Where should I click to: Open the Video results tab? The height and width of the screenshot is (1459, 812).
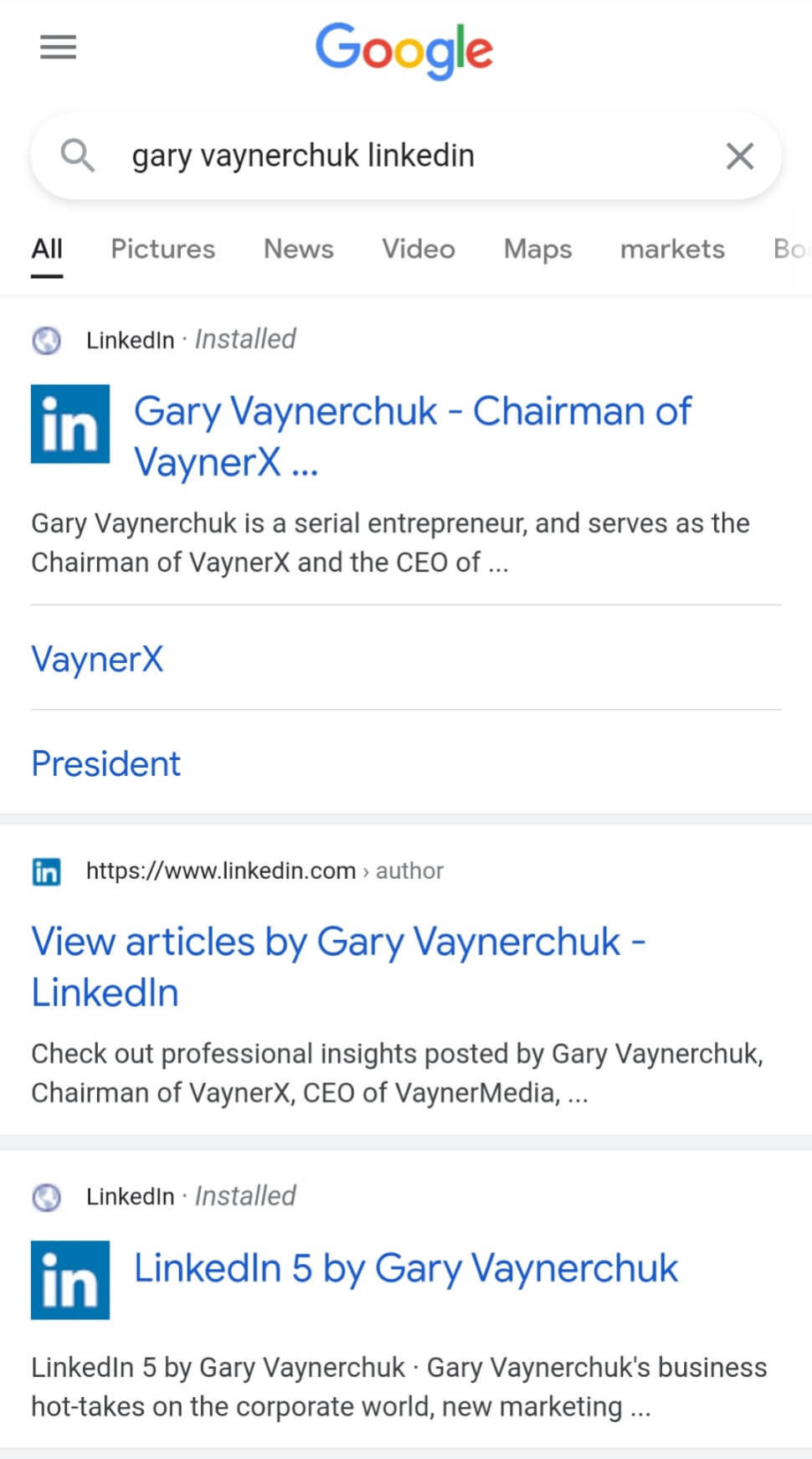tap(419, 249)
